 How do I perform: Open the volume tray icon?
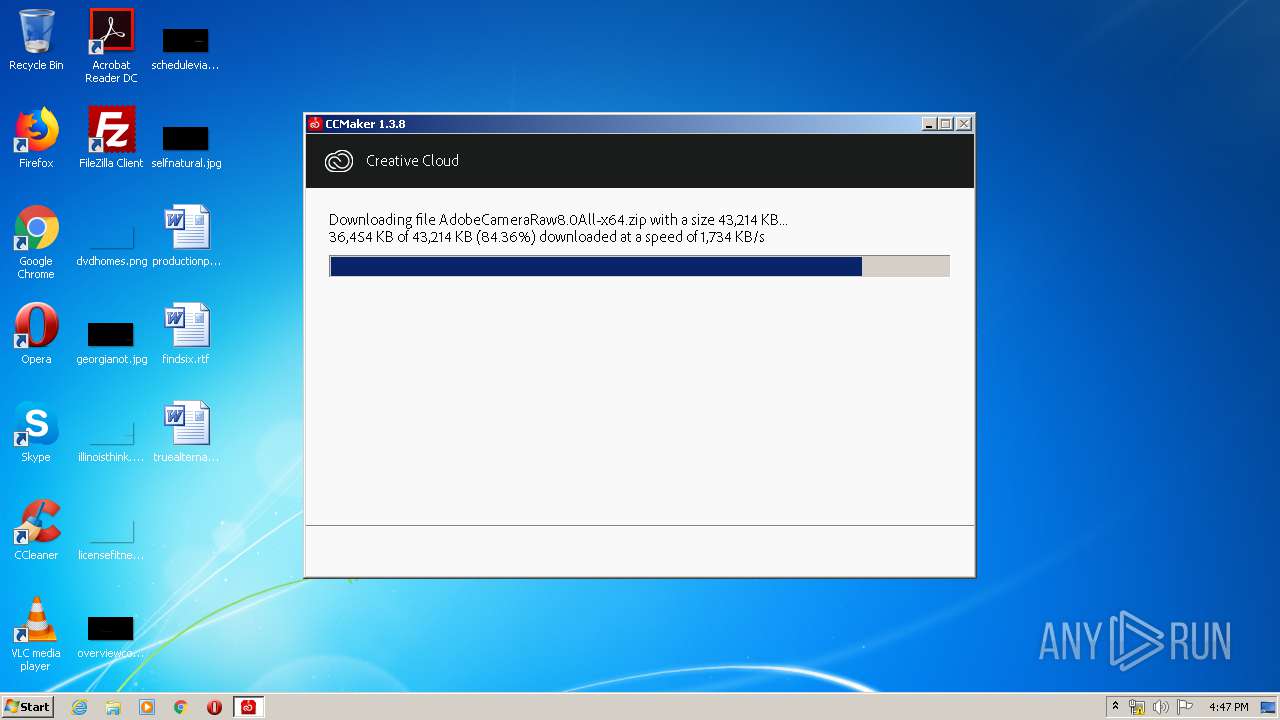pyautogui.click(x=1160, y=707)
